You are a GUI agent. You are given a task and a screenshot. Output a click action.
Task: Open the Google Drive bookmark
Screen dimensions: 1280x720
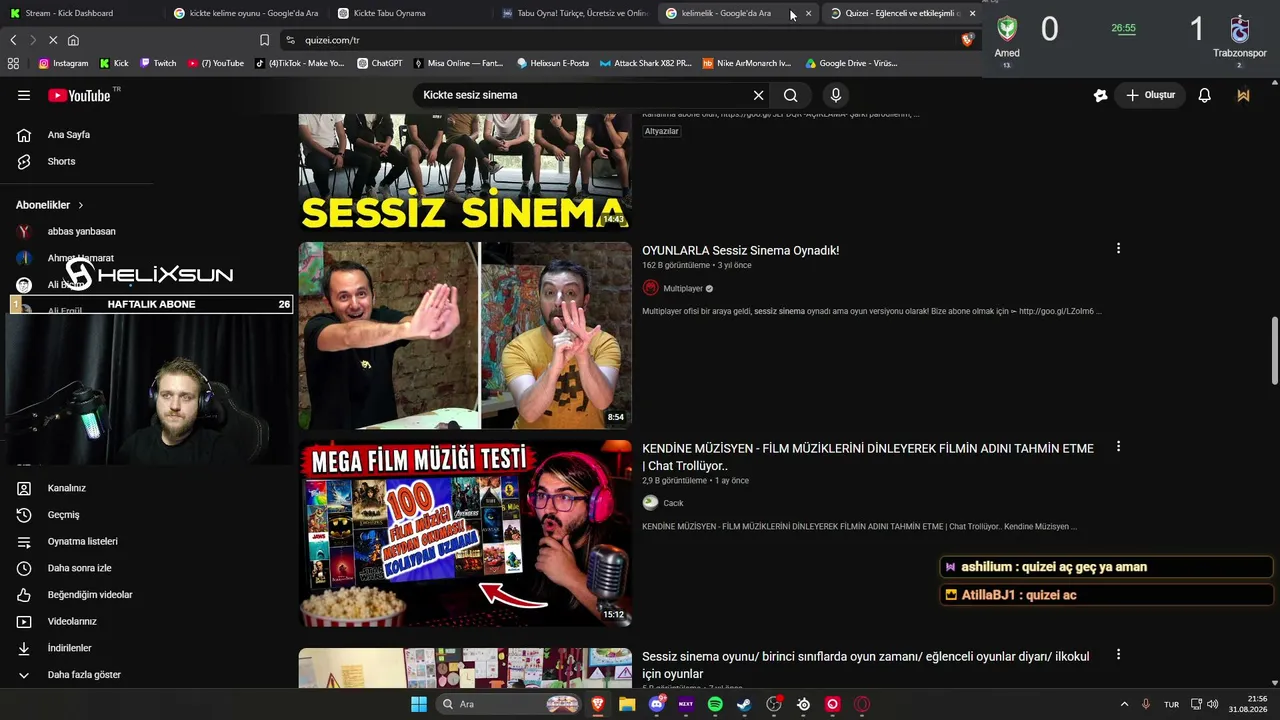850,63
